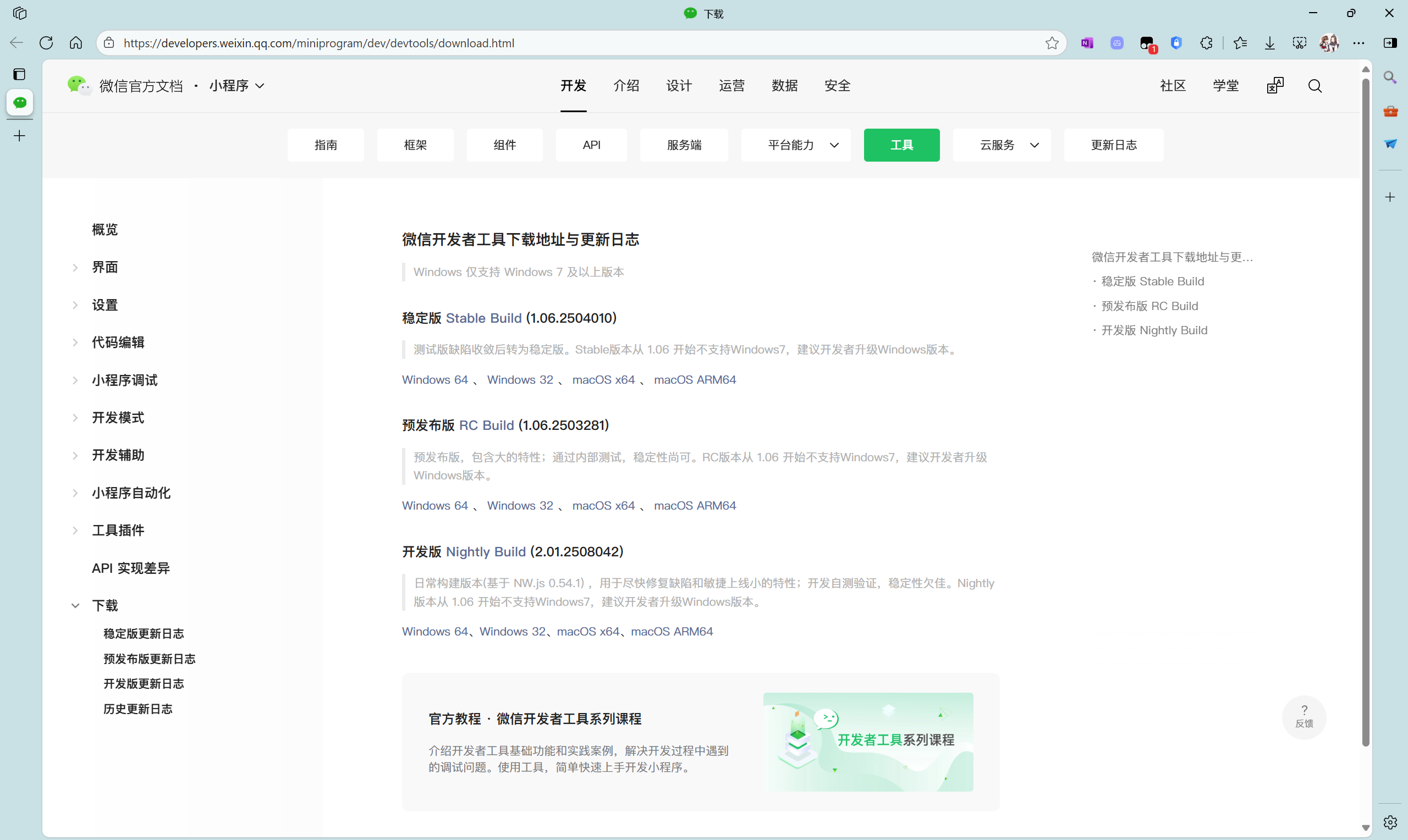Open sidebar search magnifier icon
1408x840 pixels.
1390,76
